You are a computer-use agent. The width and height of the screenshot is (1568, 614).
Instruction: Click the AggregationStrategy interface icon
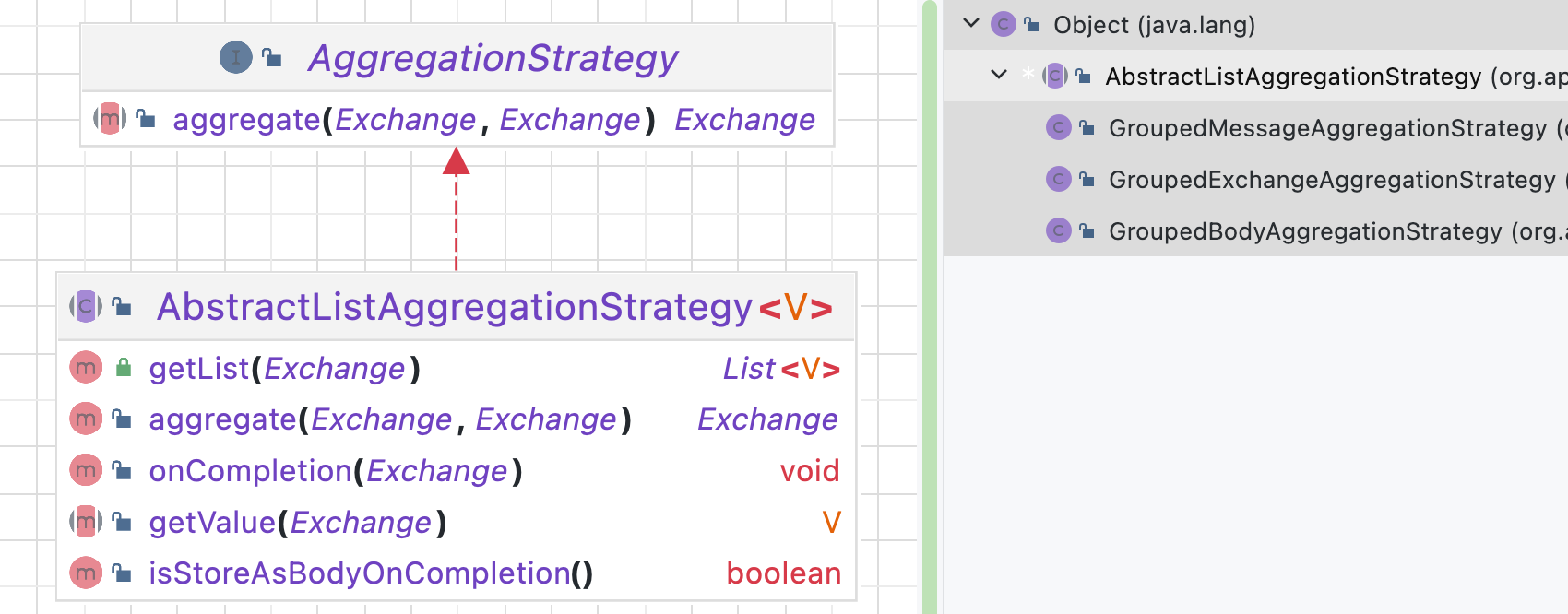[235, 58]
